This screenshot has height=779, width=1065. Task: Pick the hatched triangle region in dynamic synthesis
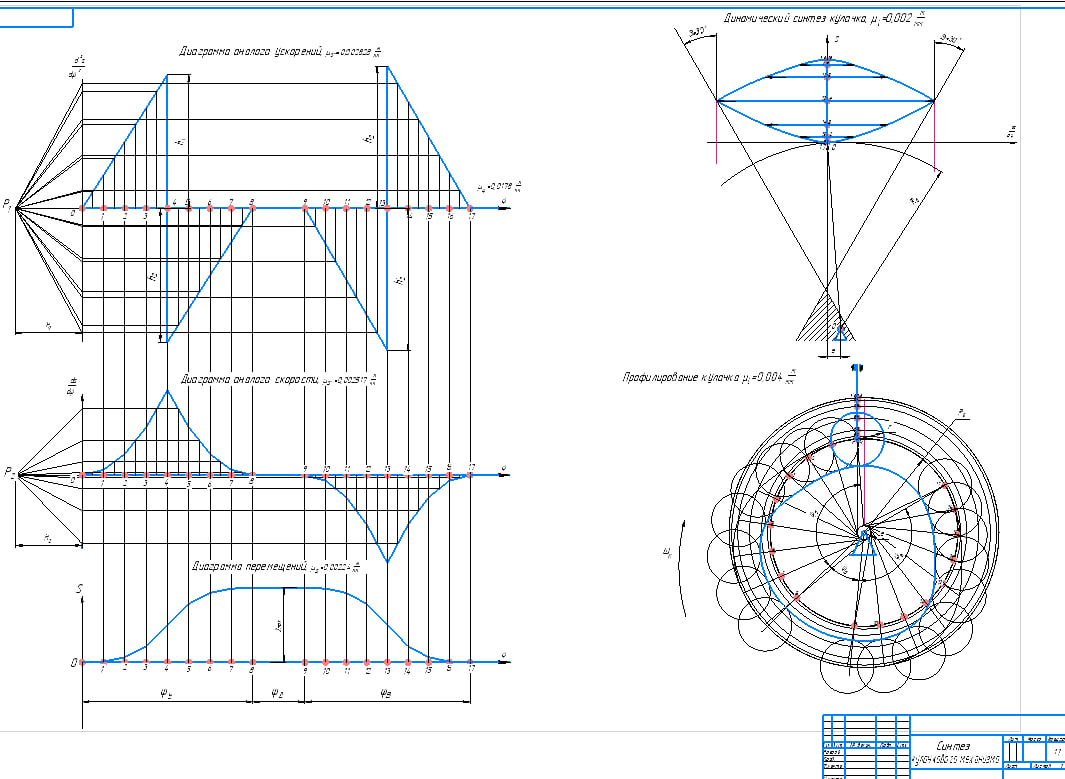(x=824, y=316)
